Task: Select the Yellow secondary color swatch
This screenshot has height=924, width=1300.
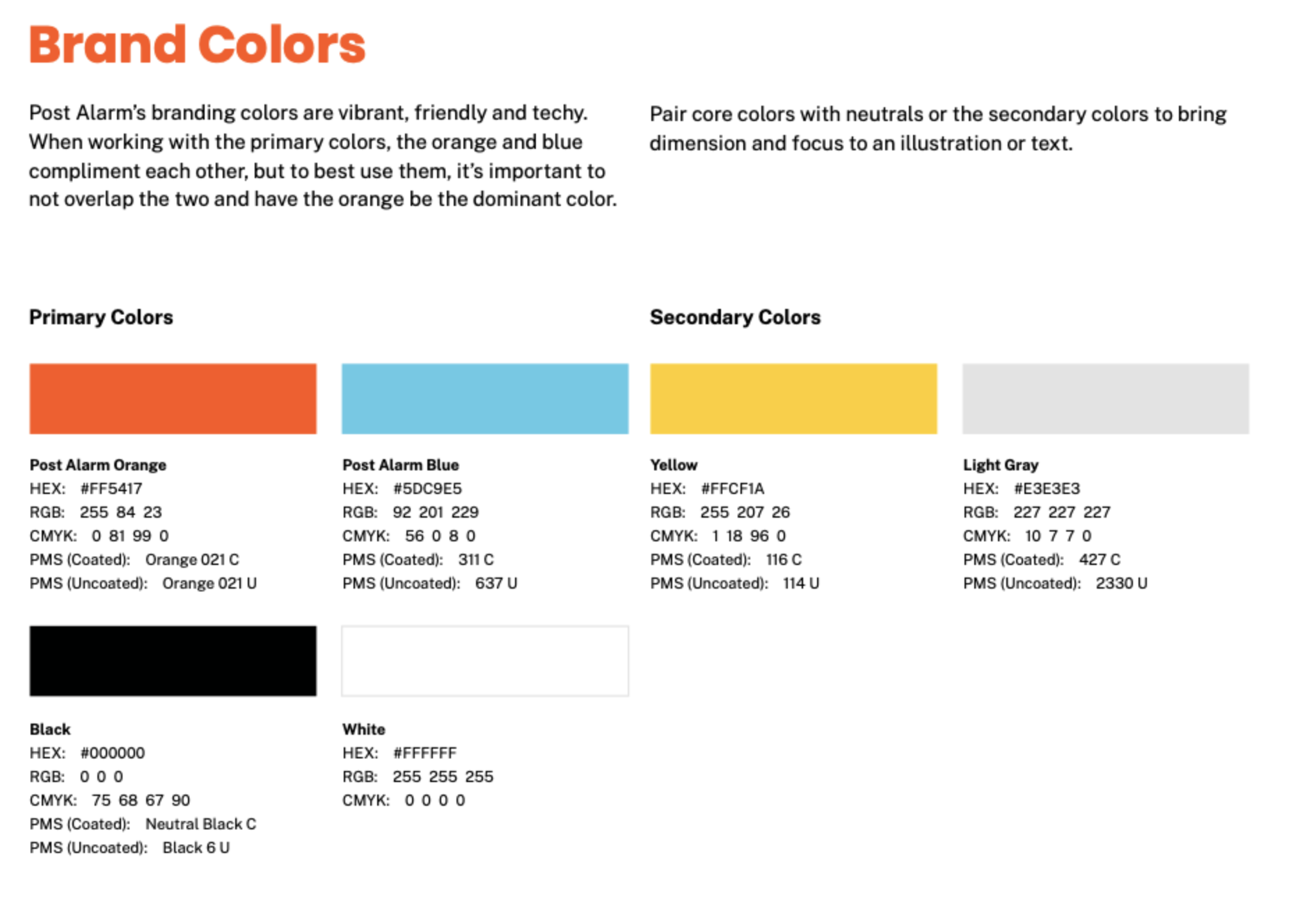Action: tap(793, 399)
